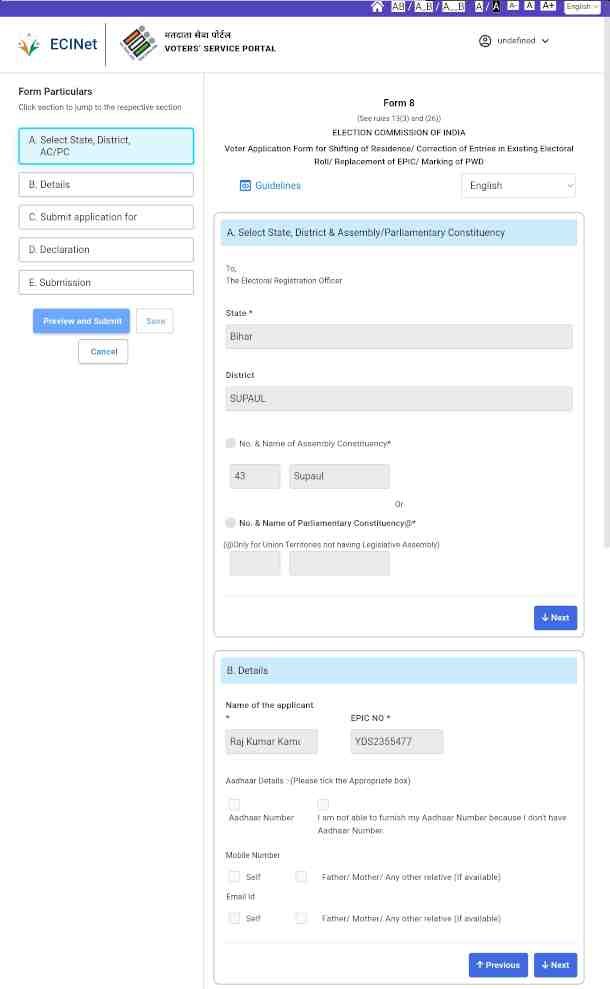Tick the Aadhaar Number checkbox

point(234,804)
